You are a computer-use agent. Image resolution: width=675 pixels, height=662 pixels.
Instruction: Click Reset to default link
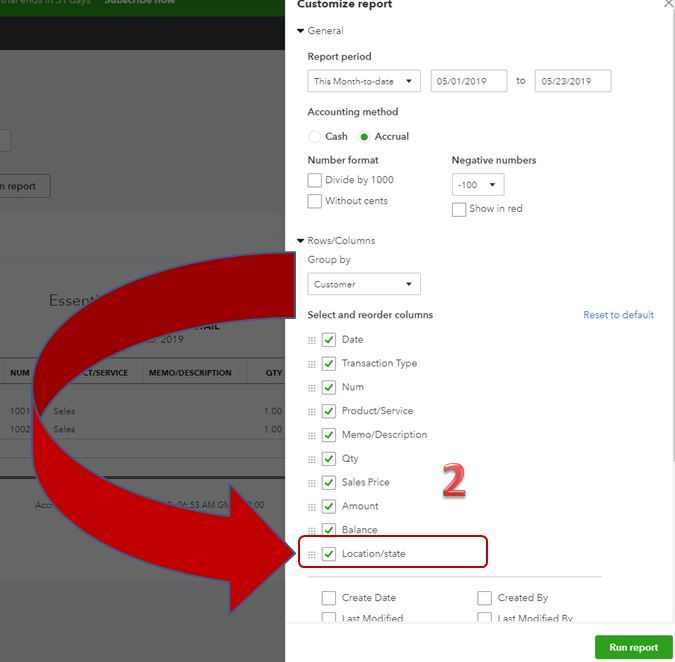[x=618, y=315]
